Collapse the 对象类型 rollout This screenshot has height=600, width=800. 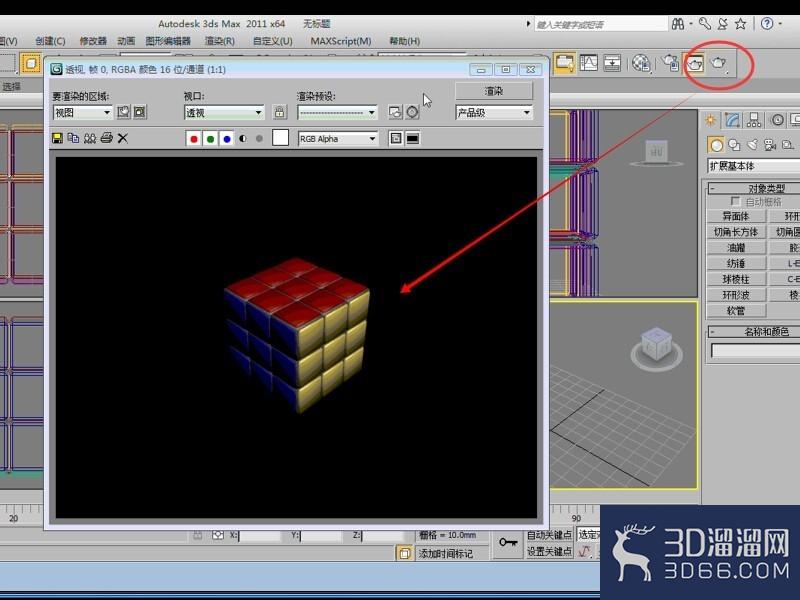click(754, 188)
